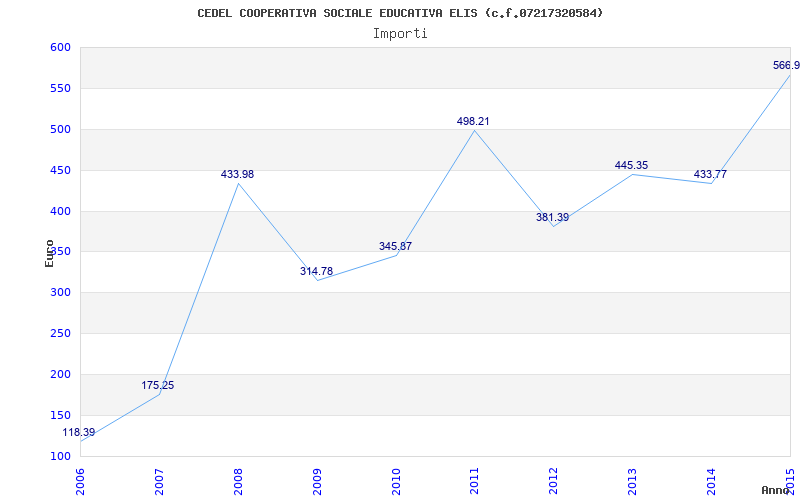Click the 2012 x-axis label
This screenshot has width=800, height=500.
pos(554,482)
